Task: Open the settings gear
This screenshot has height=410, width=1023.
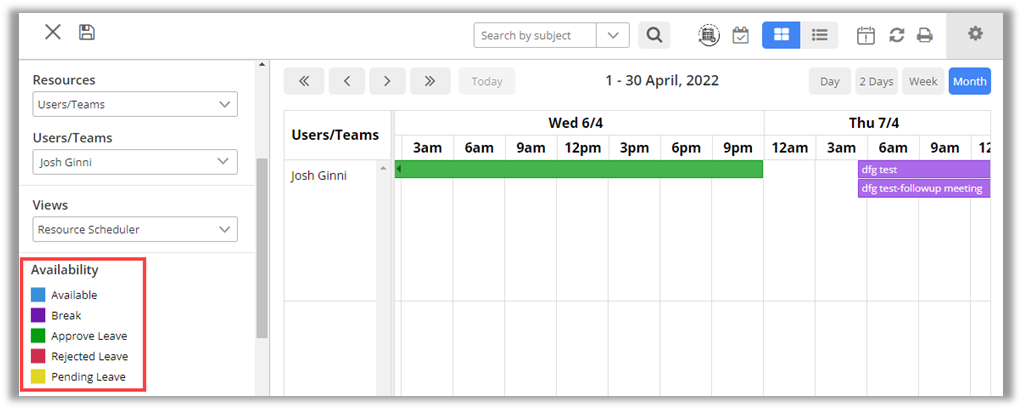Action: 975,34
